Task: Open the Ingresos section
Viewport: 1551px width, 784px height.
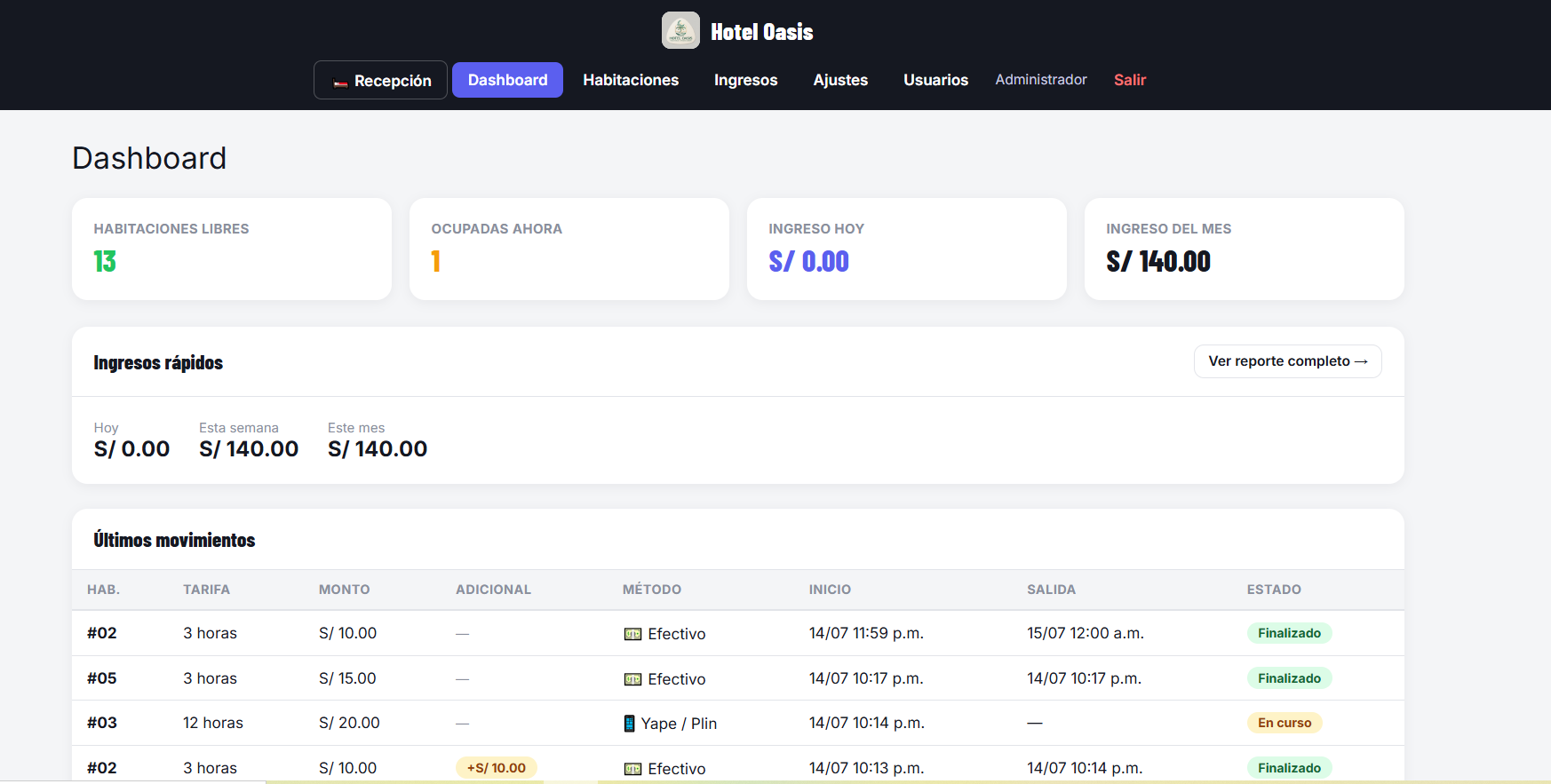Action: (x=746, y=80)
